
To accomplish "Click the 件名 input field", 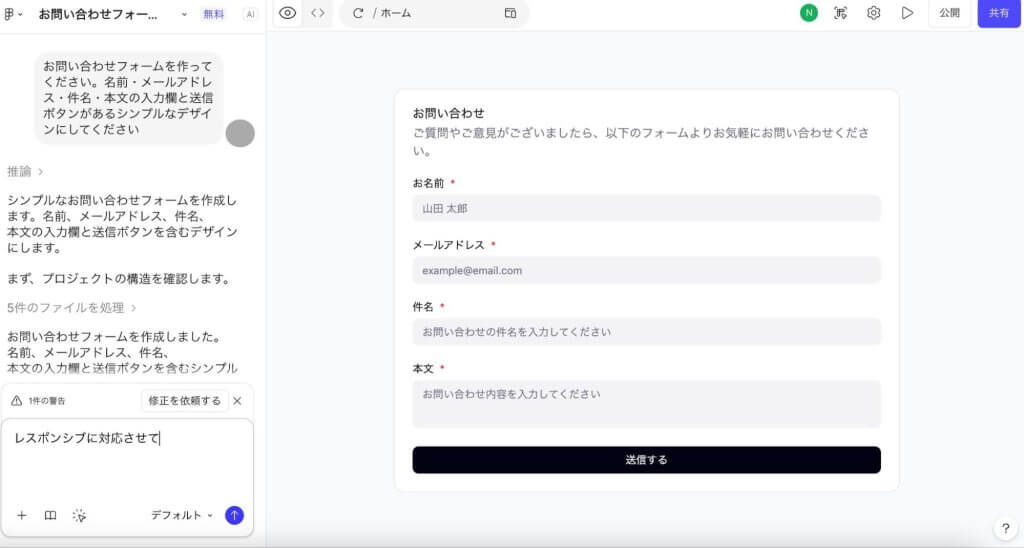I will click(x=647, y=332).
